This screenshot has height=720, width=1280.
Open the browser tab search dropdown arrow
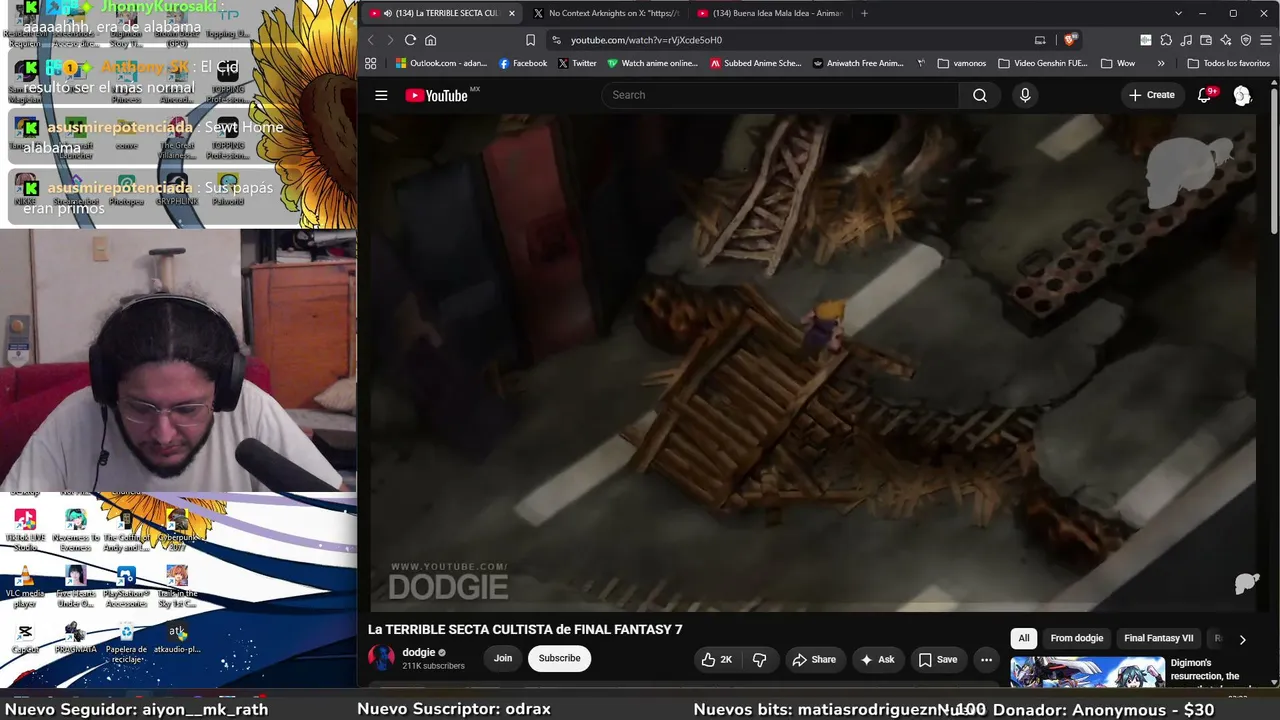coord(1178,13)
